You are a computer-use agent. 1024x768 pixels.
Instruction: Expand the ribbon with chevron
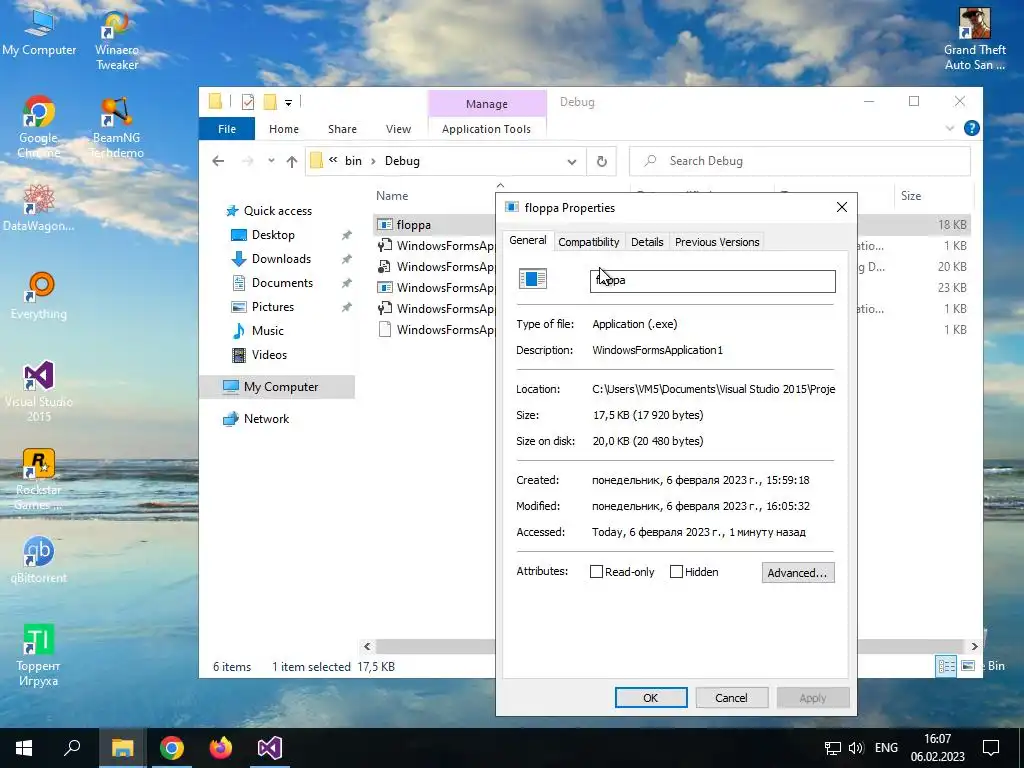tap(950, 129)
